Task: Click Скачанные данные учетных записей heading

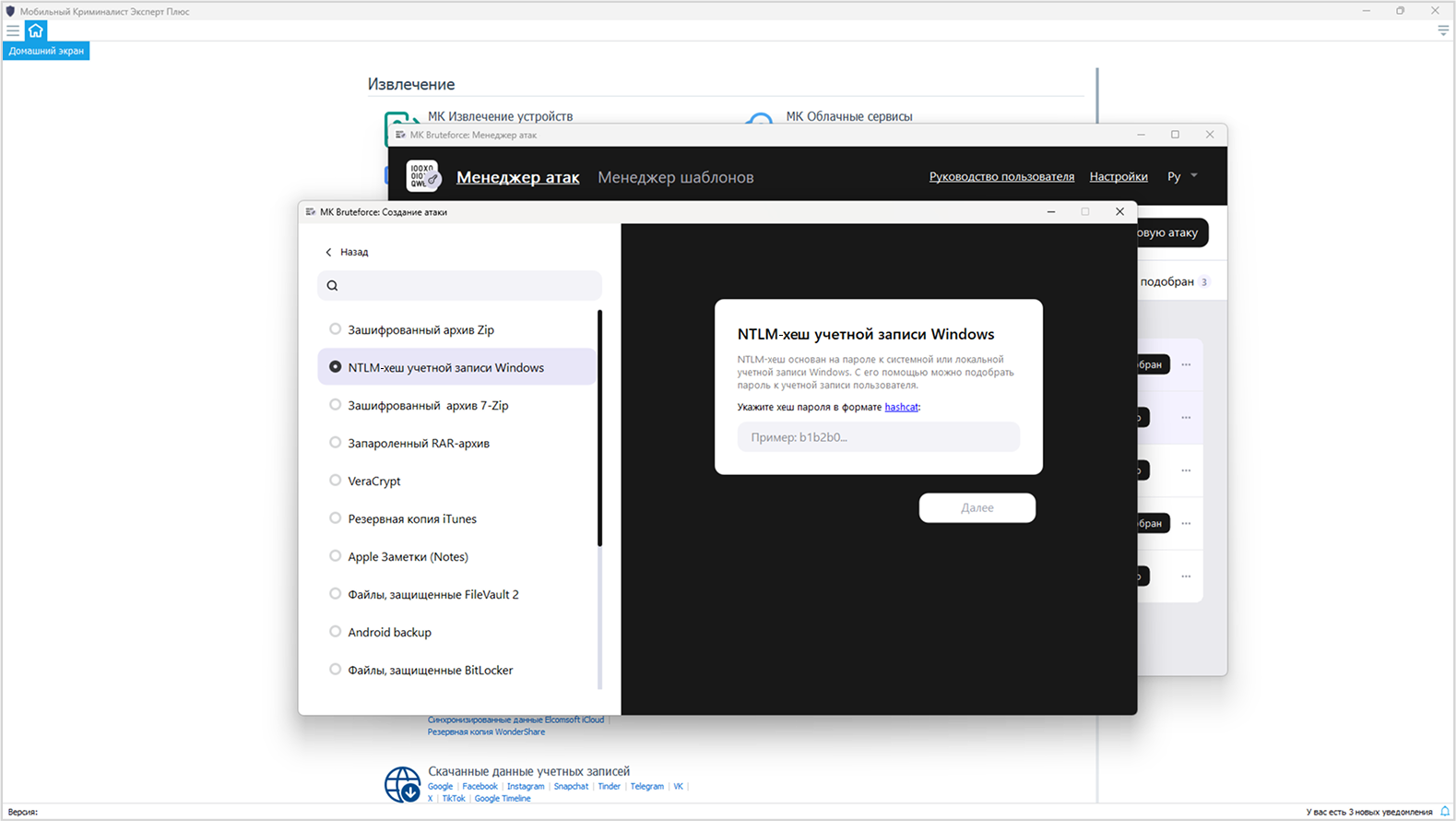Action: [x=528, y=771]
